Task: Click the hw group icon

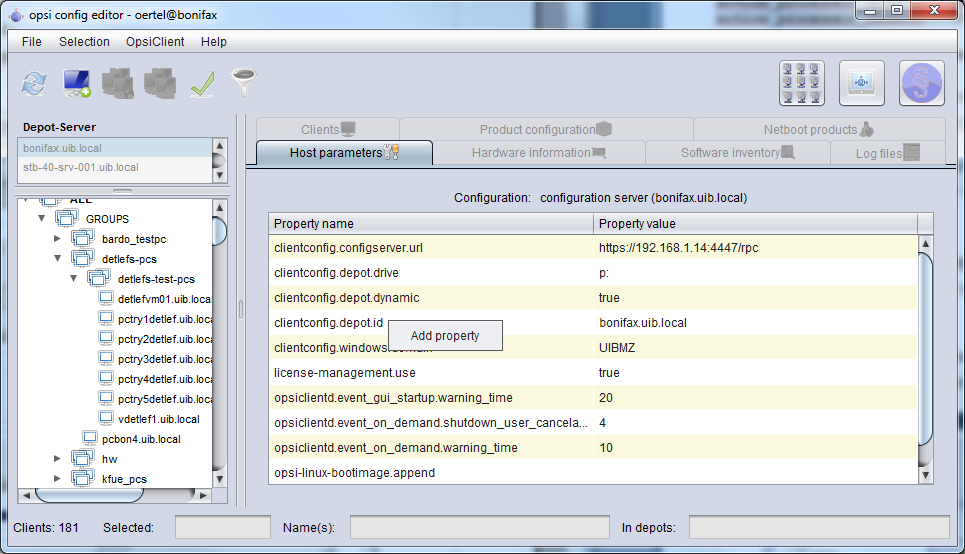Action: click(x=82, y=459)
